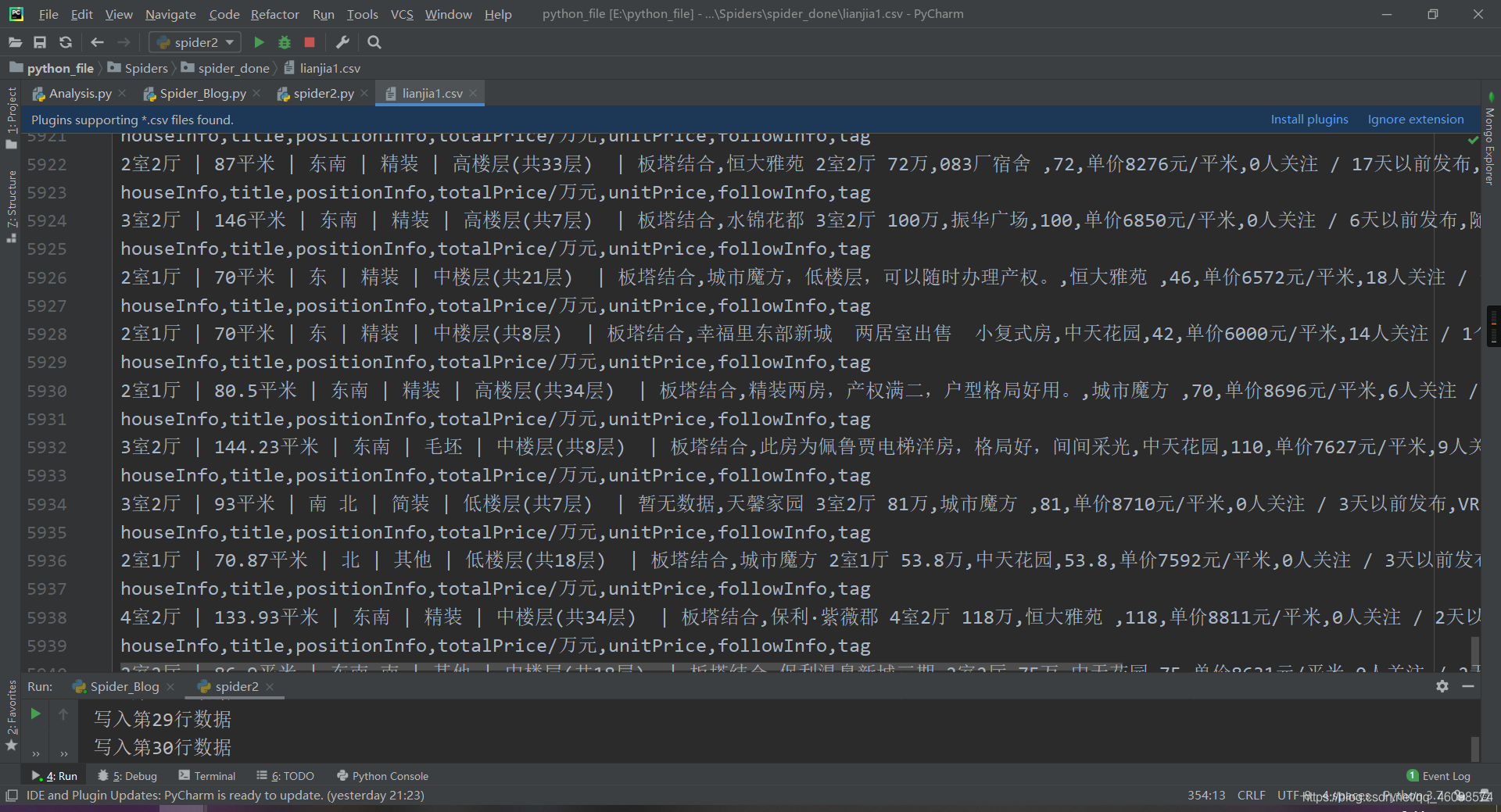Click the back navigation arrow icon

tap(97, 42)
